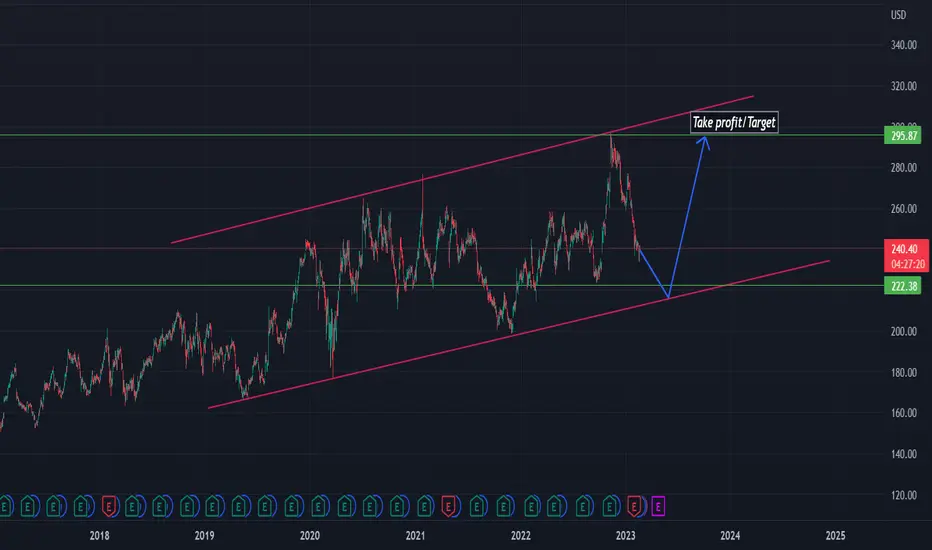
Task: Select the red 240.40 current price label
Action: [x=906, y=256]
